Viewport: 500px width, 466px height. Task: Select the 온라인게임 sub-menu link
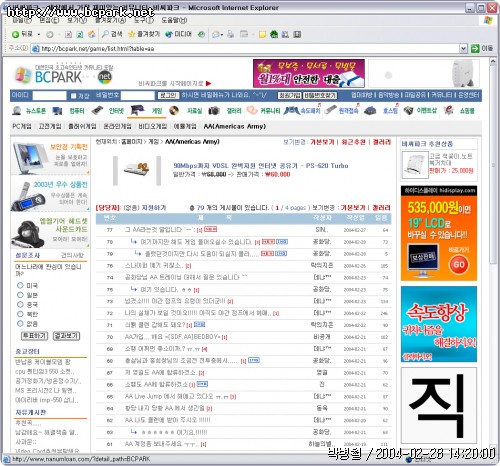pyautogui.click(x=117, y=126)
